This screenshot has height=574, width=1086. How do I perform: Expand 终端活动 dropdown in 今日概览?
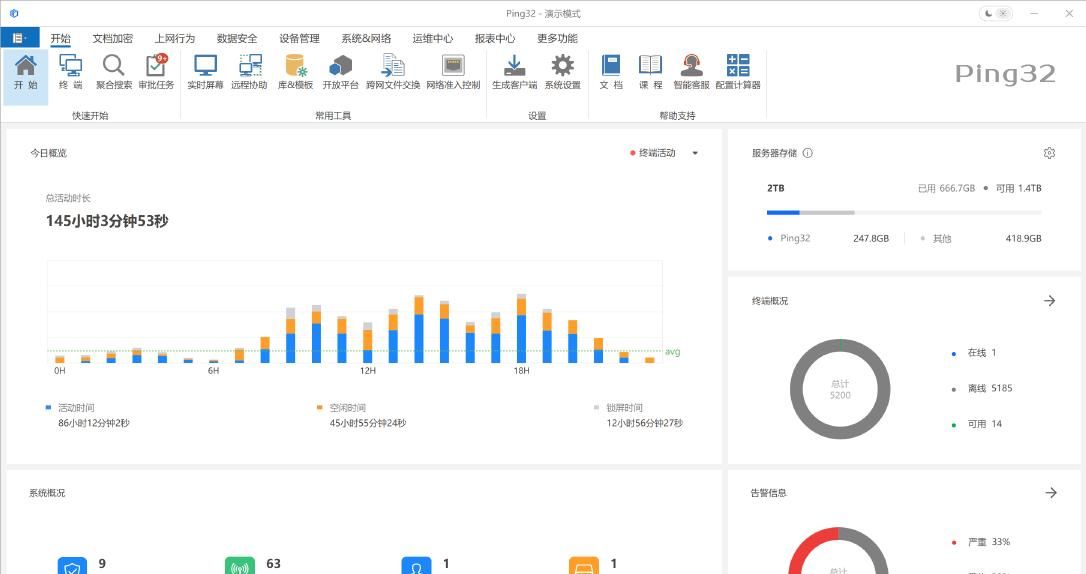(x=695, y=153)
